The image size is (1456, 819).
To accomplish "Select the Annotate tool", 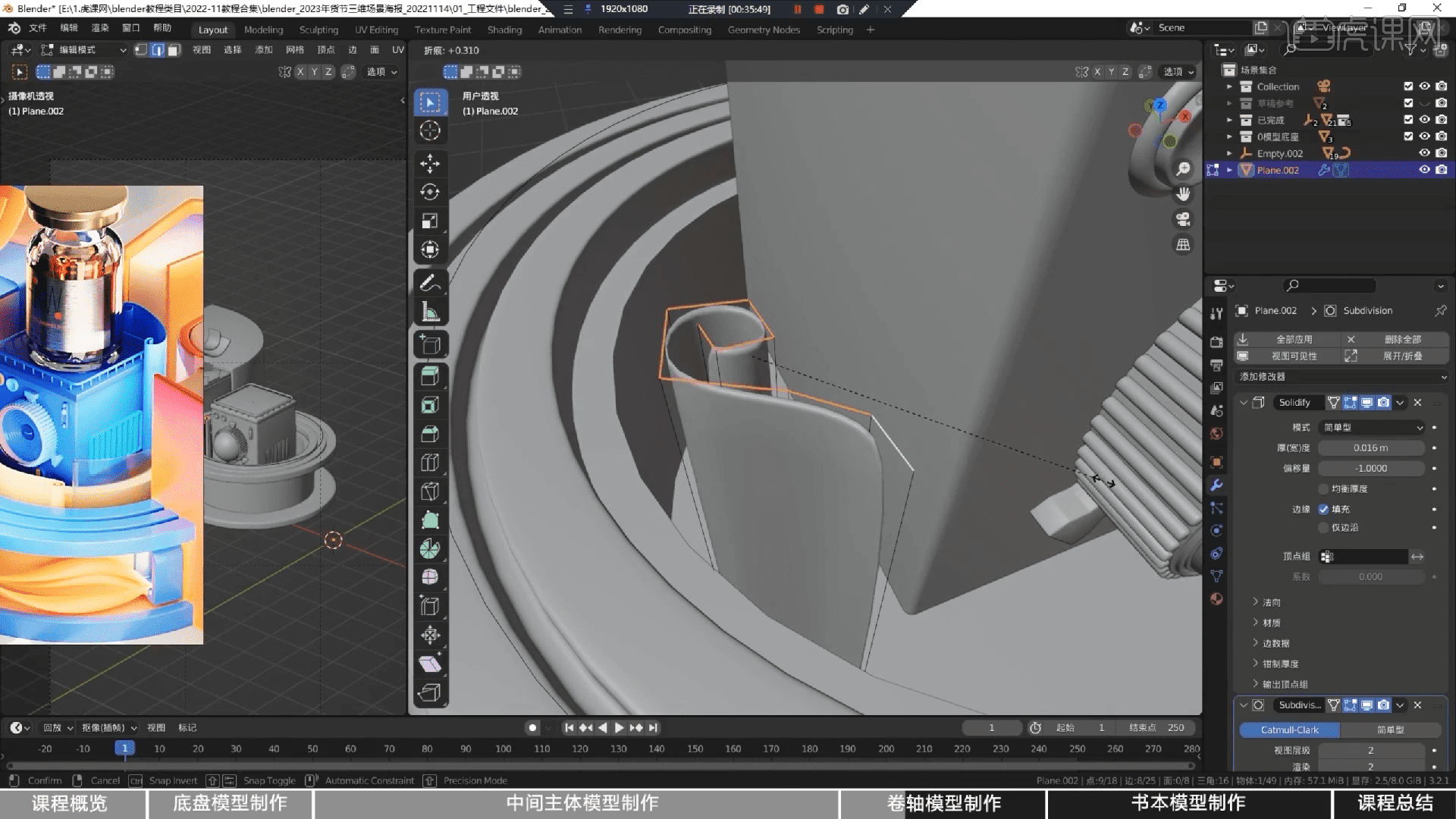I will (x=430, y=282).
